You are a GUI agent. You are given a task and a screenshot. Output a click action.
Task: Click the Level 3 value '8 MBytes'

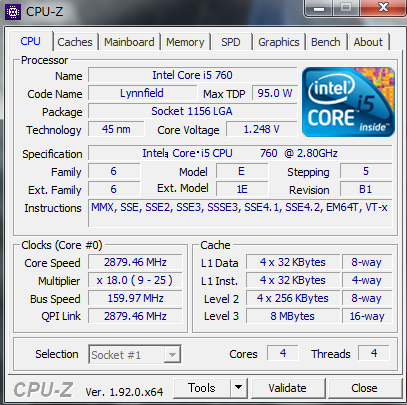[293, 316]
